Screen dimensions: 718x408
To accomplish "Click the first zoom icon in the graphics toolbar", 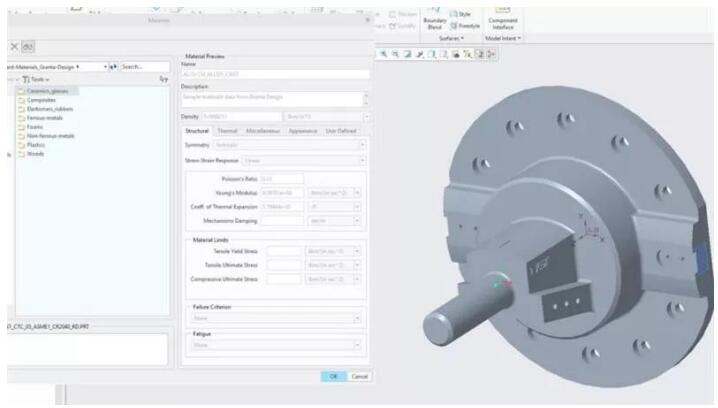I will (384, 52).
